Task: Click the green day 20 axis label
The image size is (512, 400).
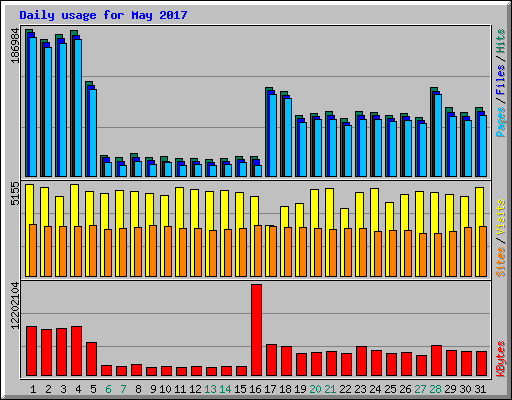Action: (x=315, y=389)
